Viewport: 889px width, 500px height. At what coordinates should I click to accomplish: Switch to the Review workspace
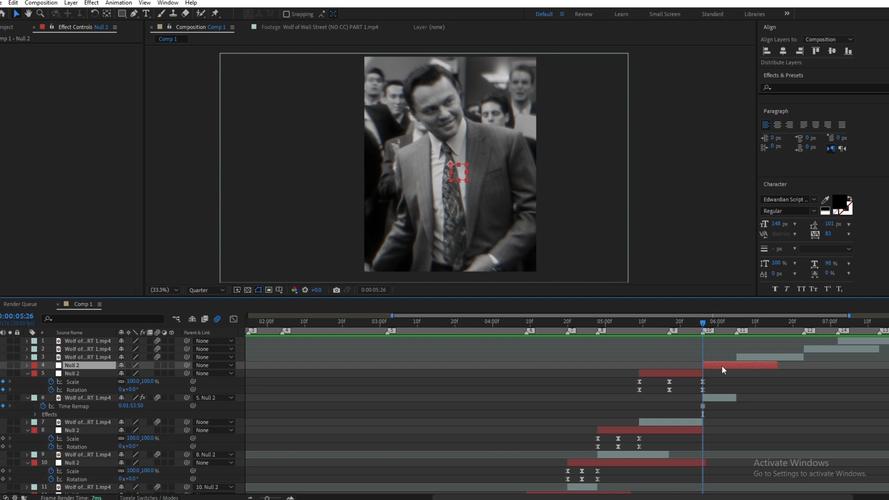[x=583, y=14]
